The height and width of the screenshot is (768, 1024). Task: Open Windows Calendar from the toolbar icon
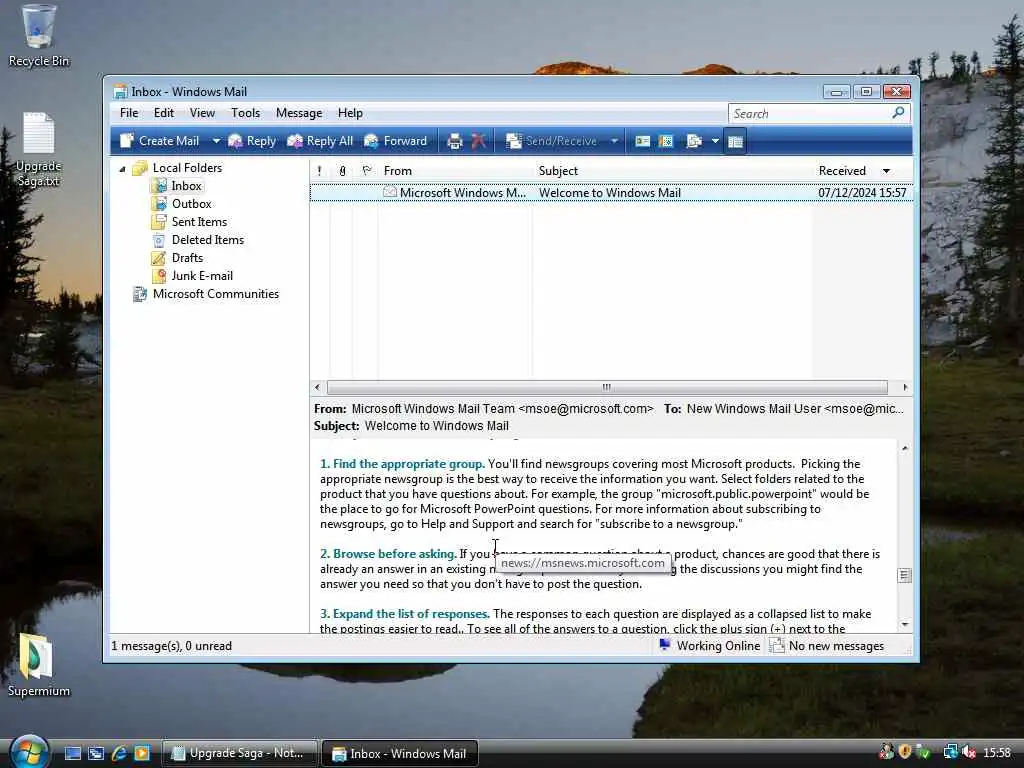(x=665, y=141)
